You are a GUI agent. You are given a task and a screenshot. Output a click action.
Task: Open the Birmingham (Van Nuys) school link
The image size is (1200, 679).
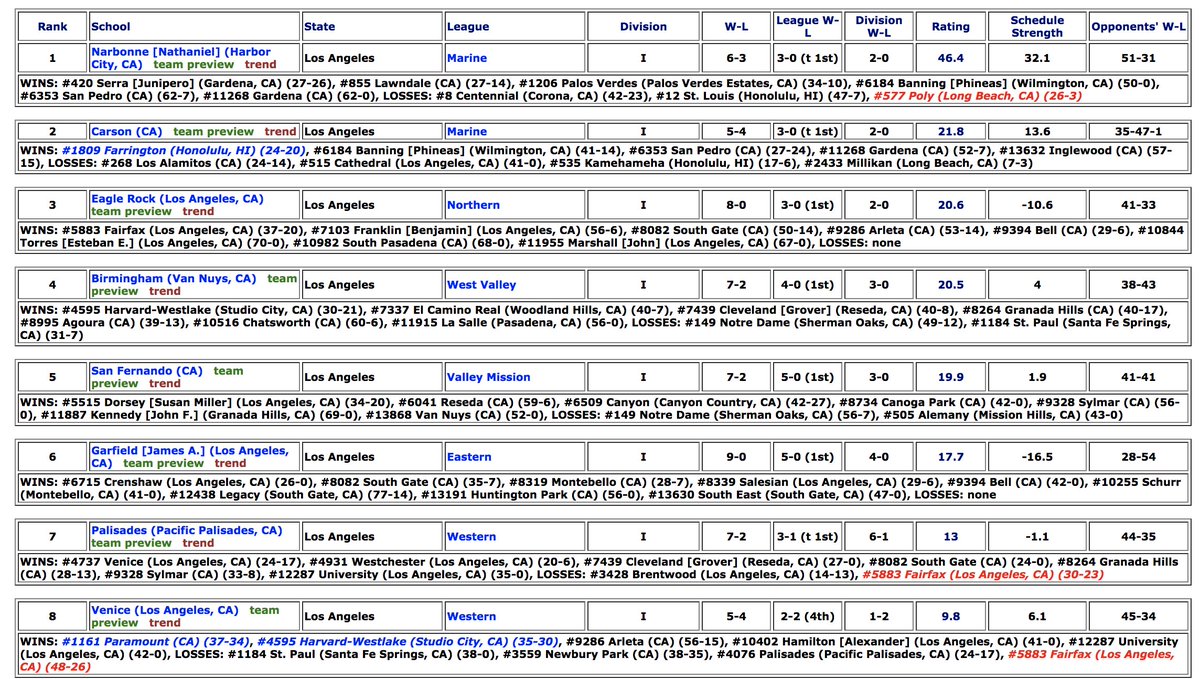[x=173, y=279]
